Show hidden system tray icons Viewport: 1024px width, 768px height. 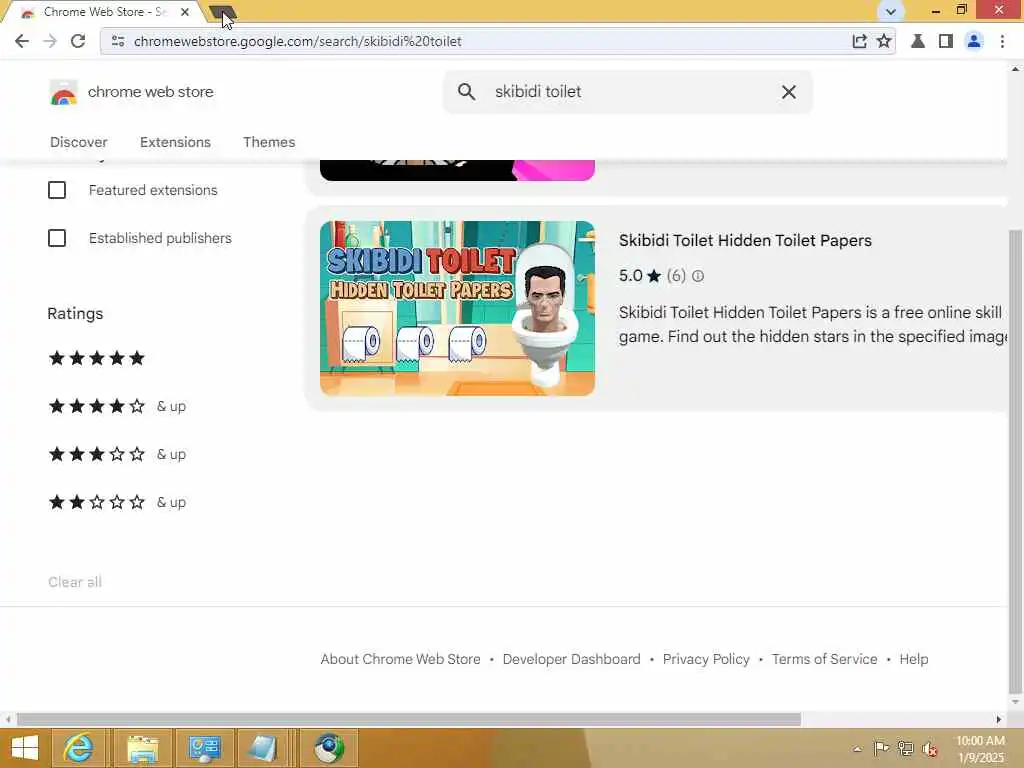coord(857,749)
